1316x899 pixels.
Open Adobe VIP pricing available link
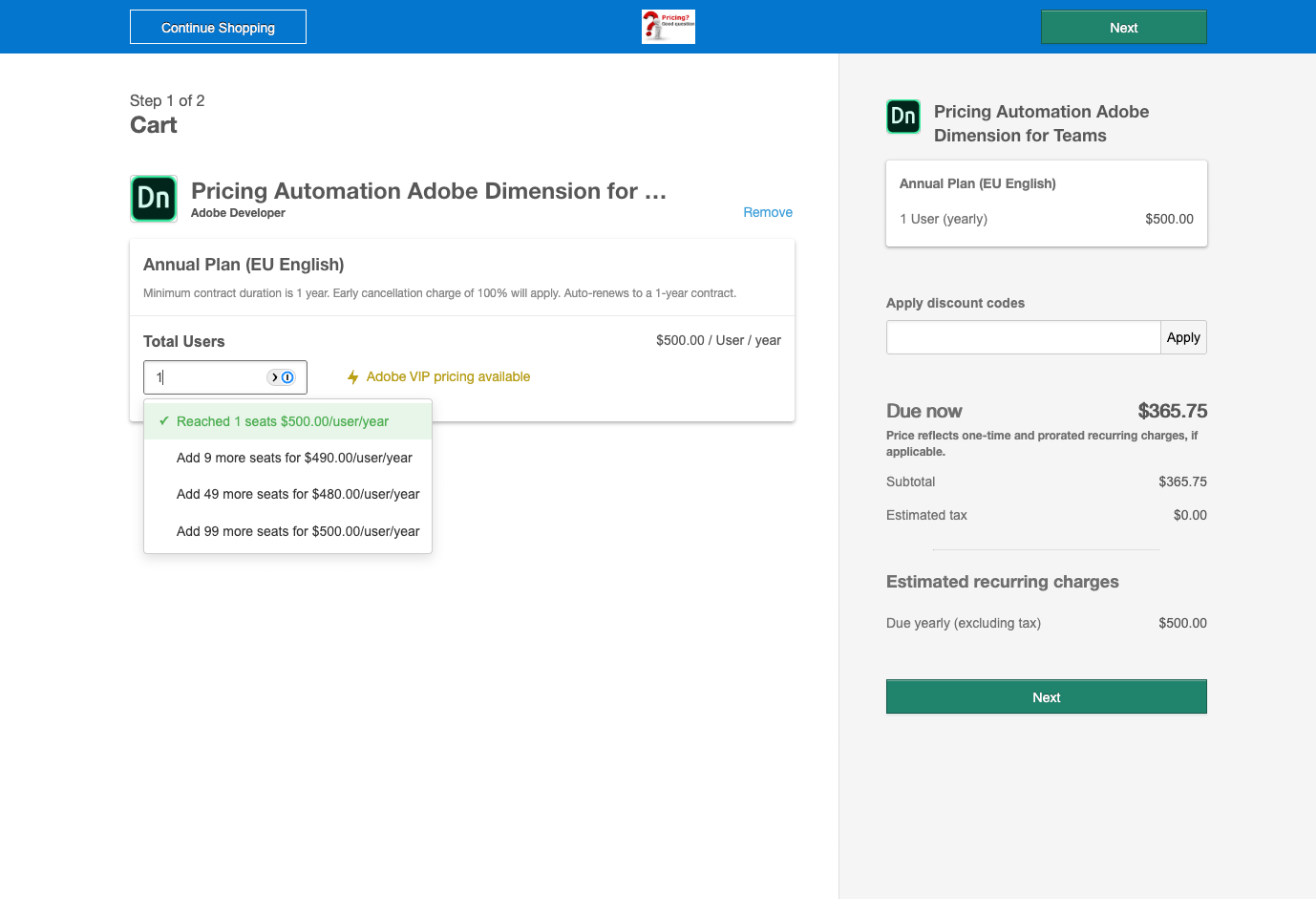click(448, 377)
